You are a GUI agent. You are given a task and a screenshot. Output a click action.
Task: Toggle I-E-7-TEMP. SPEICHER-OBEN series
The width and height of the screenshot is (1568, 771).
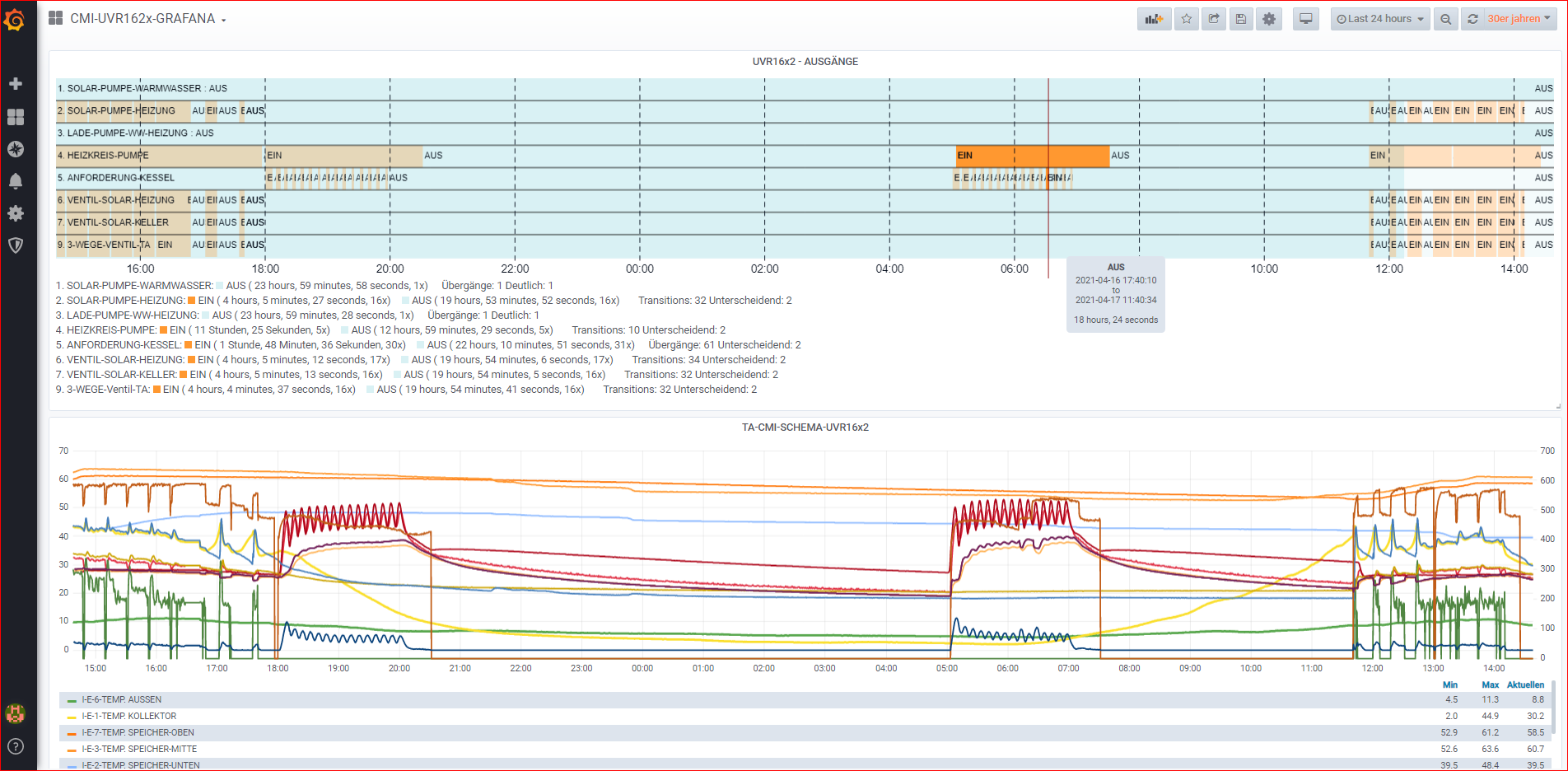tap(138, 732)
